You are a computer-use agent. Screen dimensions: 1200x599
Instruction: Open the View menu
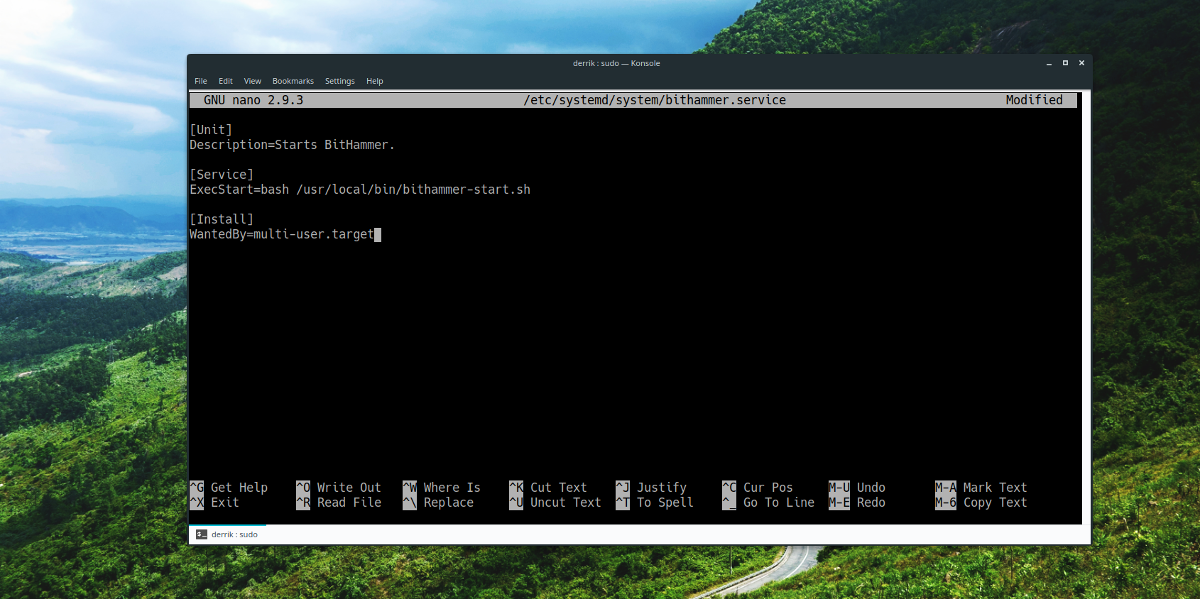click(253, 81)
